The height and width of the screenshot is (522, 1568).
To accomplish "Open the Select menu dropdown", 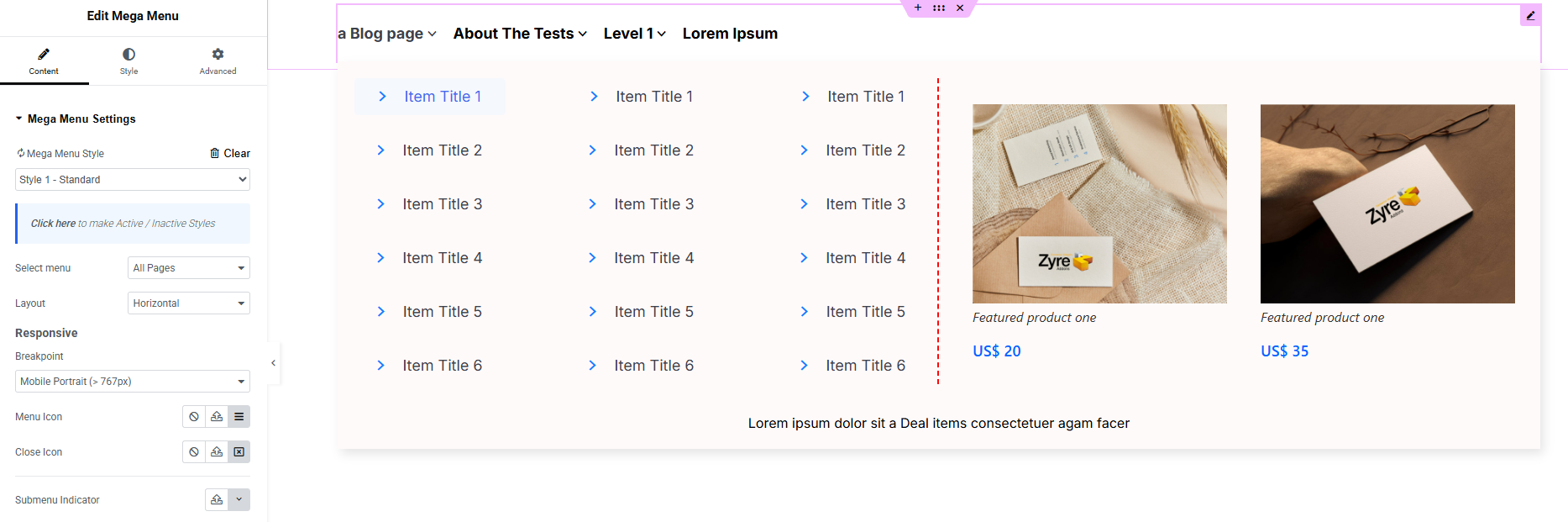I will [x=188, y=268].
